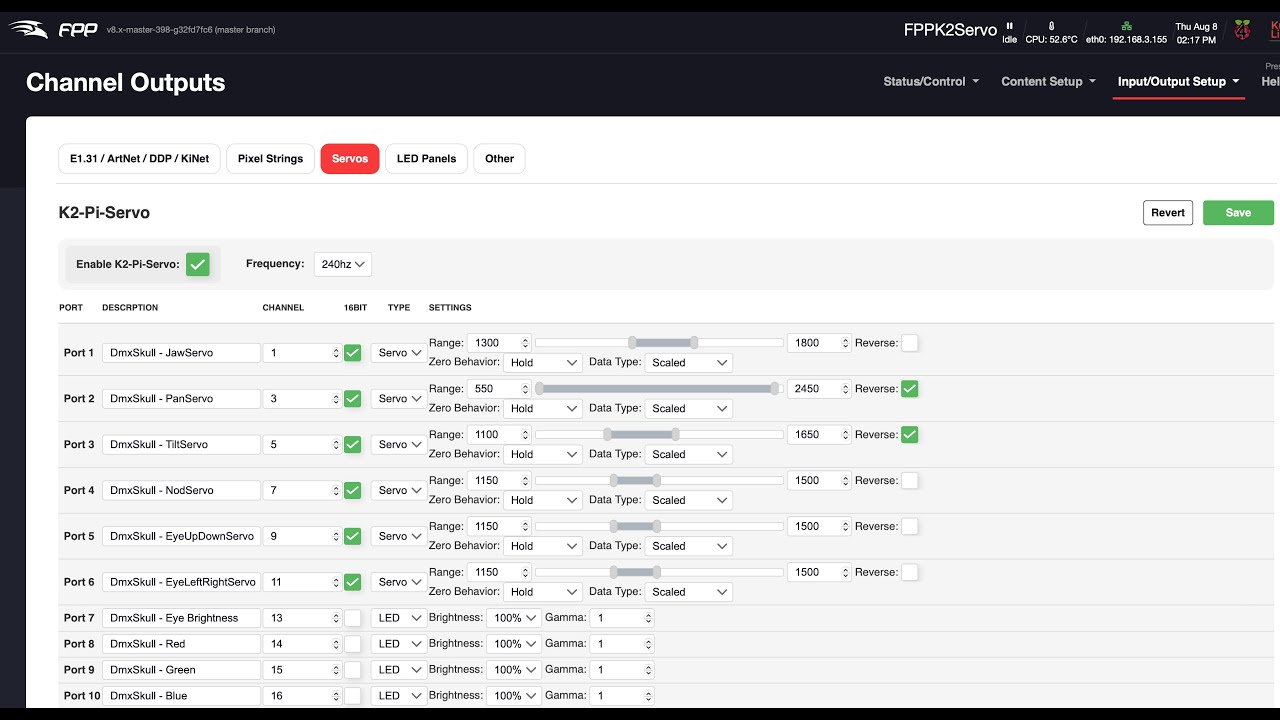
Task: Click the Port 2 range maximum field 2450
Action: pos(820,388)
